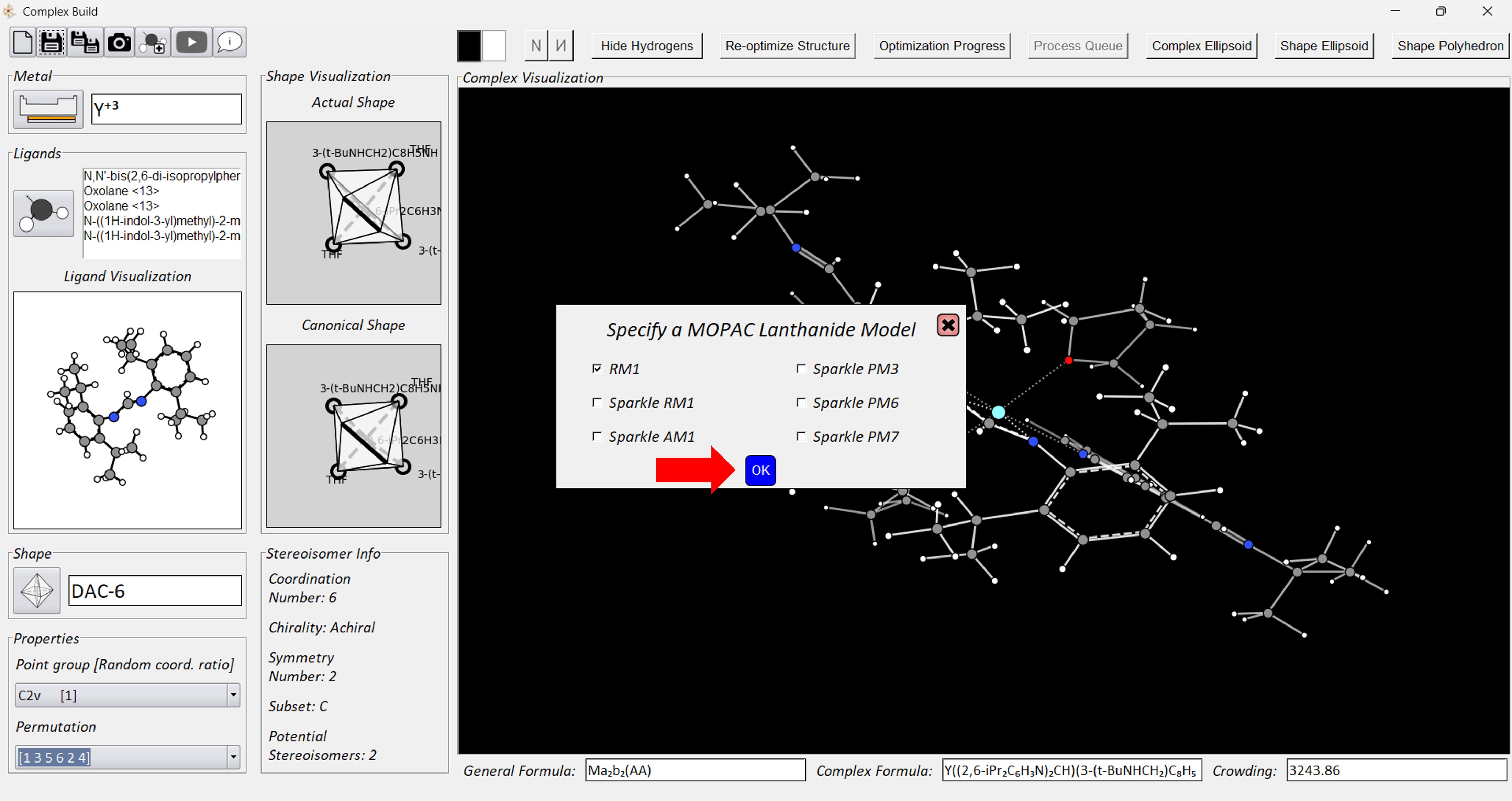The height and width of the screenshot is (801, 1512).
Task: Select the second Oxolane <13> ligand entry
Action: click(122, 206)
